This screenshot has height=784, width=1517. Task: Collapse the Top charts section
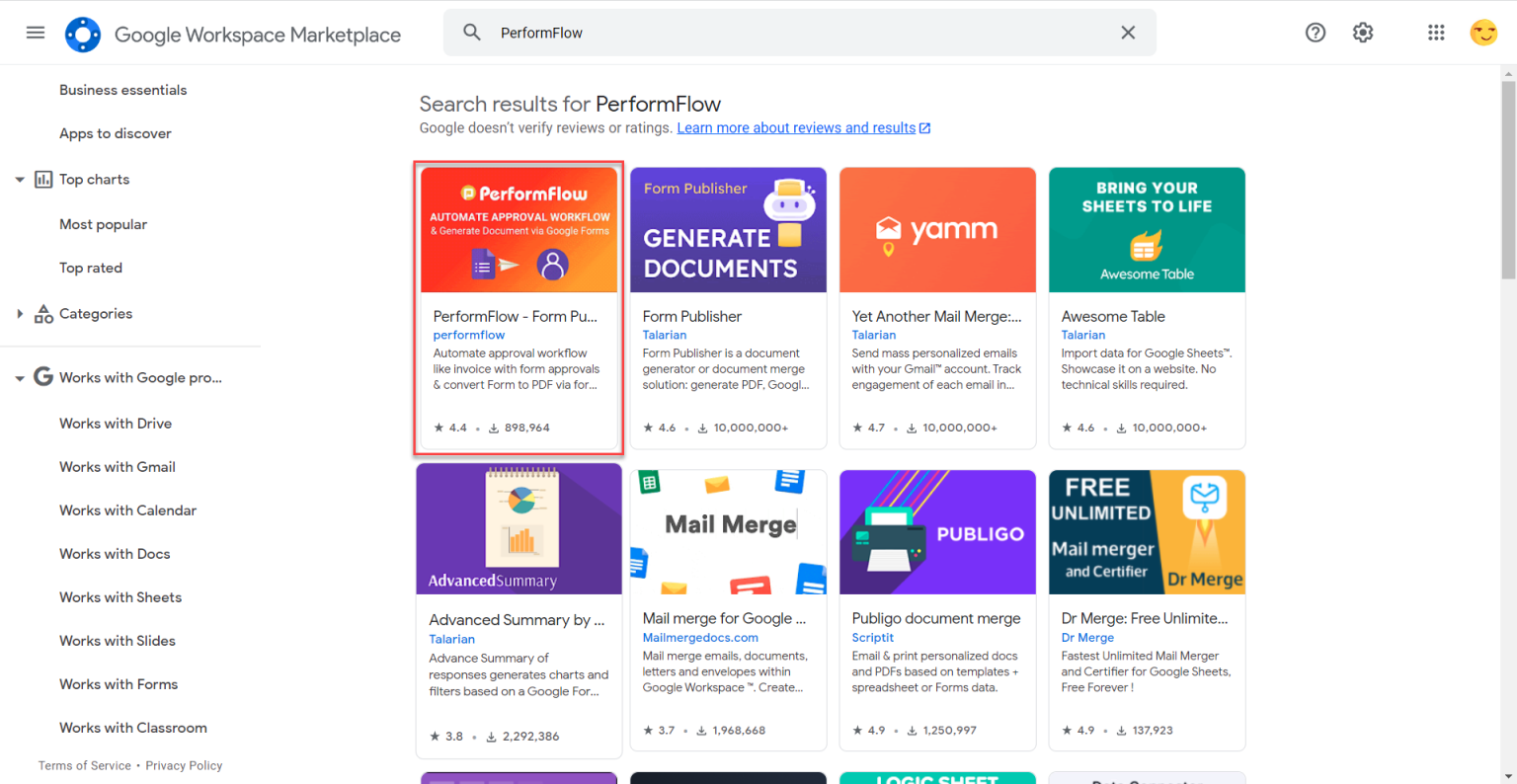coord(19,179)
